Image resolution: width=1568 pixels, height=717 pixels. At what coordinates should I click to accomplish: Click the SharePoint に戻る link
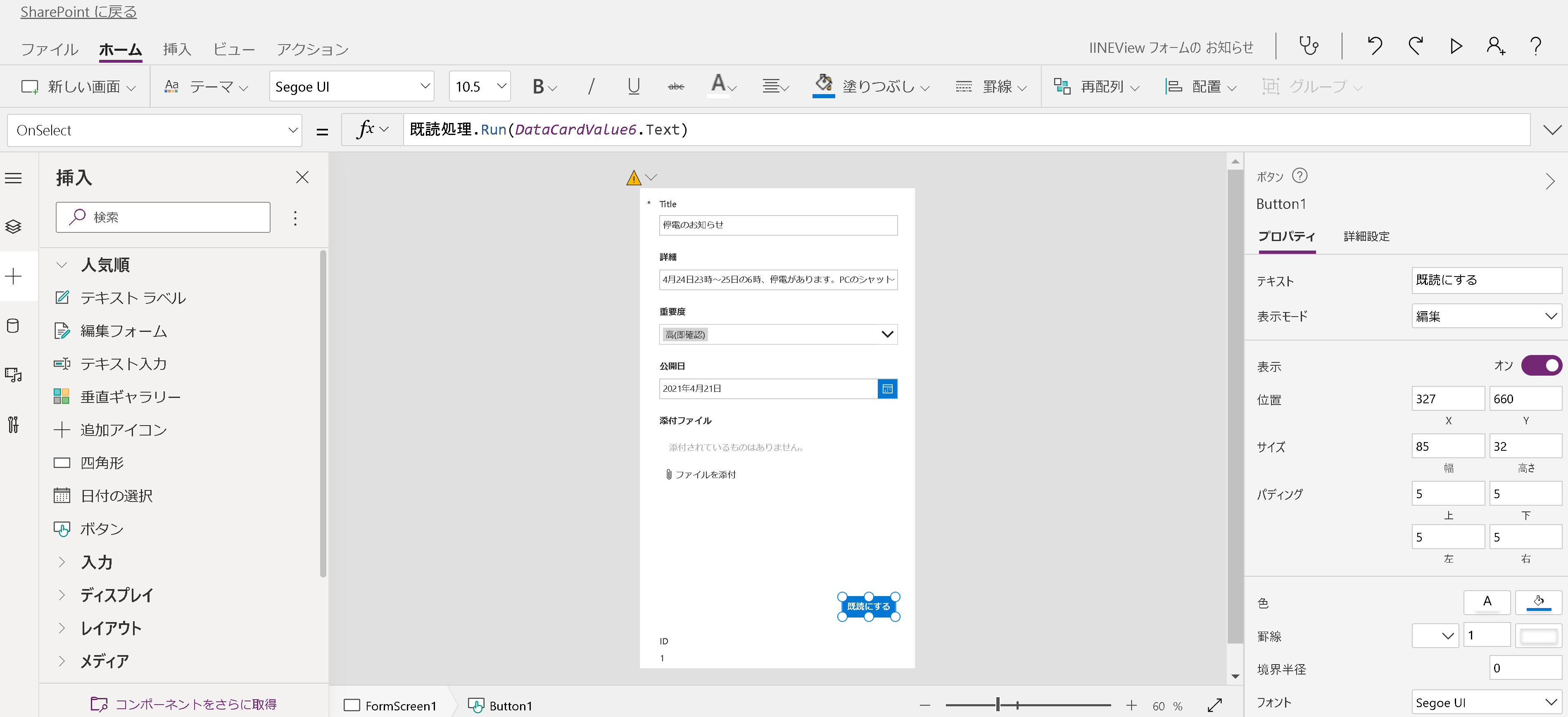tap(78, 12)
